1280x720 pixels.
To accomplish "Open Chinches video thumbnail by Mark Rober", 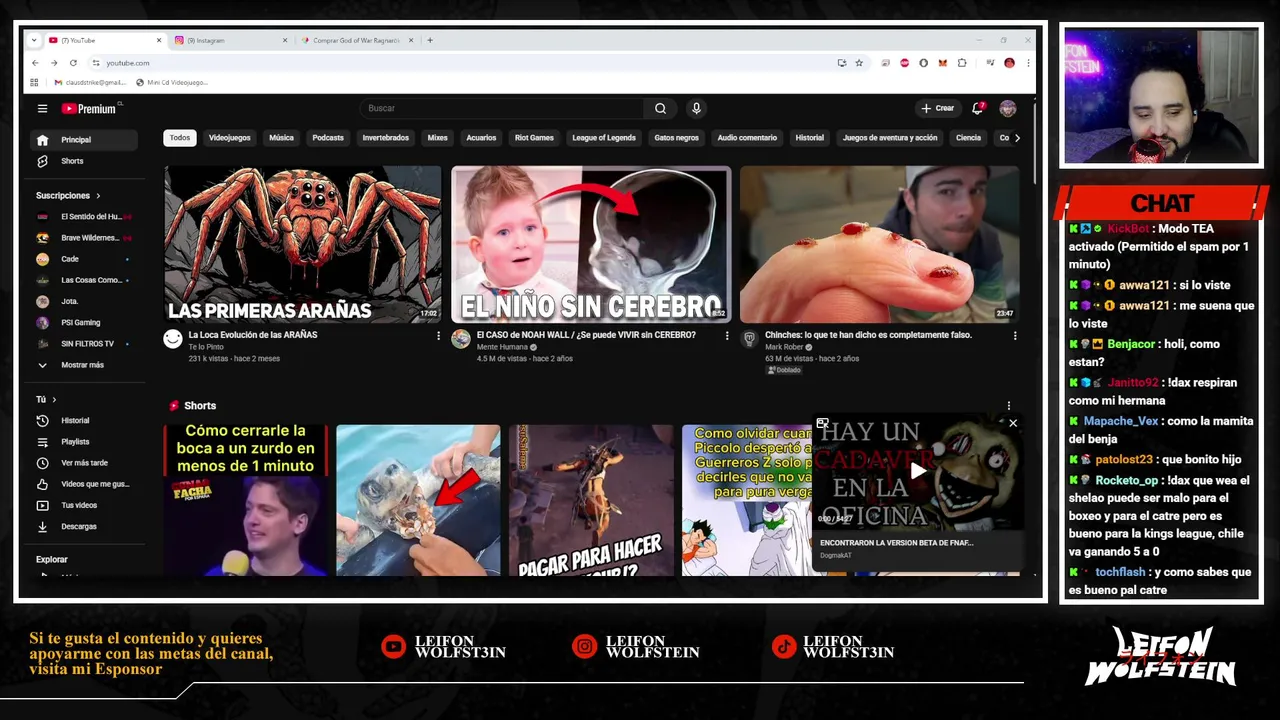I will 880,244.
